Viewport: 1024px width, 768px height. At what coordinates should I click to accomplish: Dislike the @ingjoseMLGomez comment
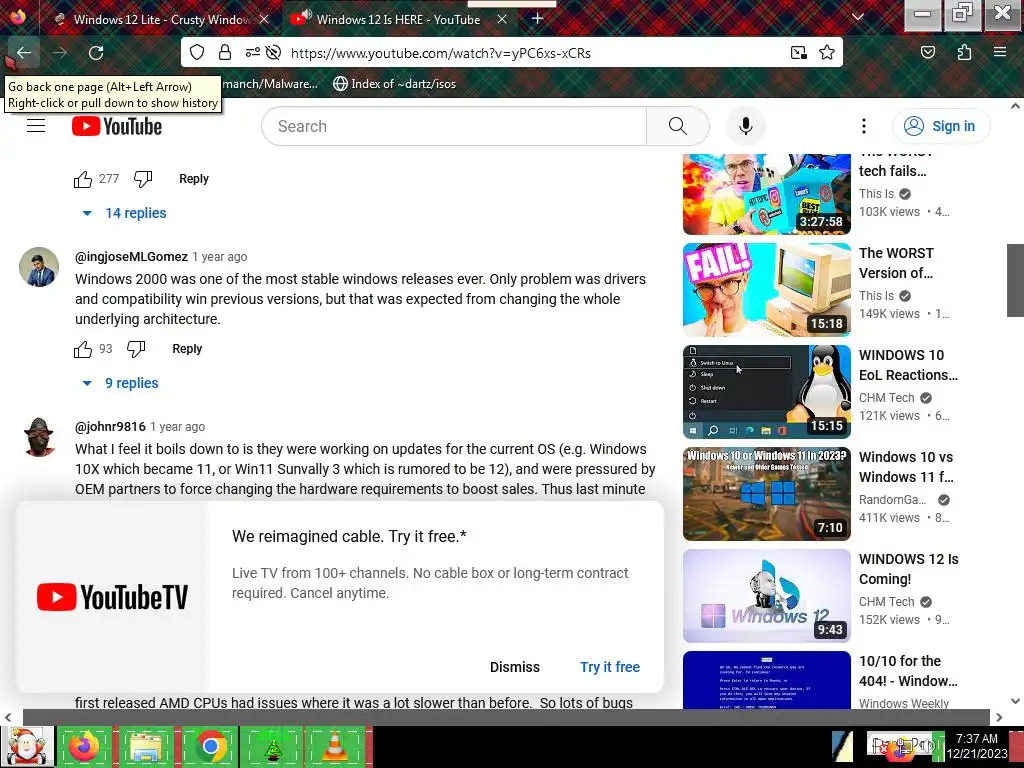point(136,349)
